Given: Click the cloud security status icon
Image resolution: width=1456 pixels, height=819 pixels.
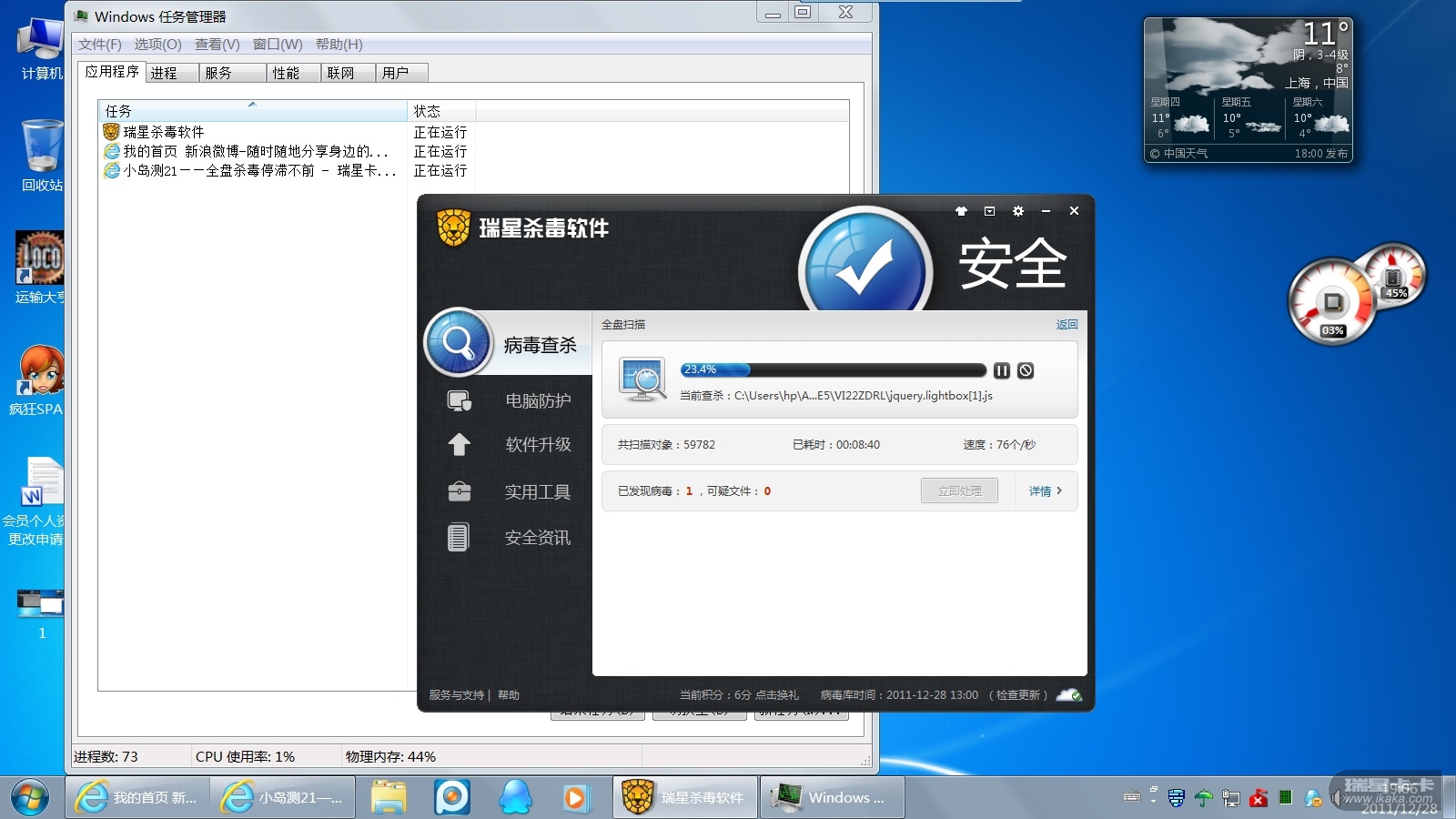Looking at the screenshot, I should pyautogui.click(x=1069, y=695).
